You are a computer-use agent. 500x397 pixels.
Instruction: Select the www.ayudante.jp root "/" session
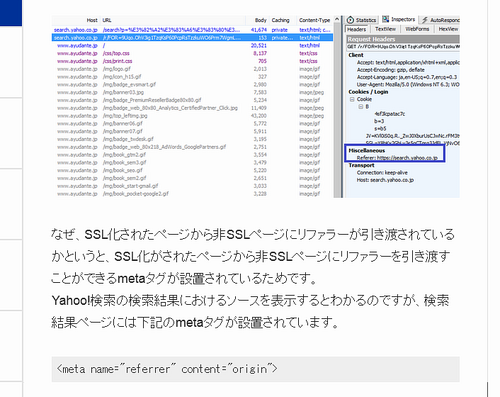pos(192,46)
